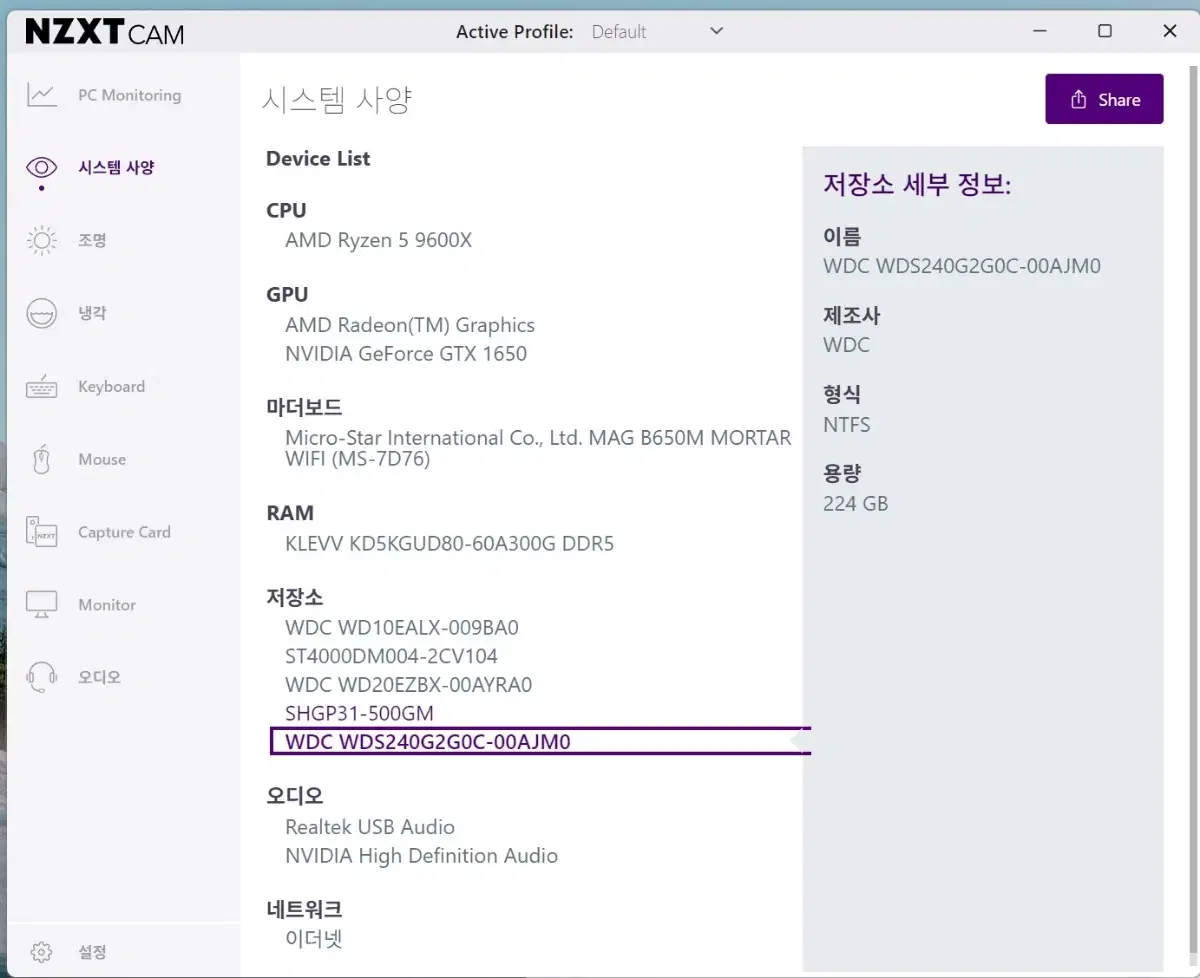The height and width of the screenshot is (978, 1200).
Task: Select WDC WD20EZBX-00AYRA0 storage entry
Action: click(408, 685)
